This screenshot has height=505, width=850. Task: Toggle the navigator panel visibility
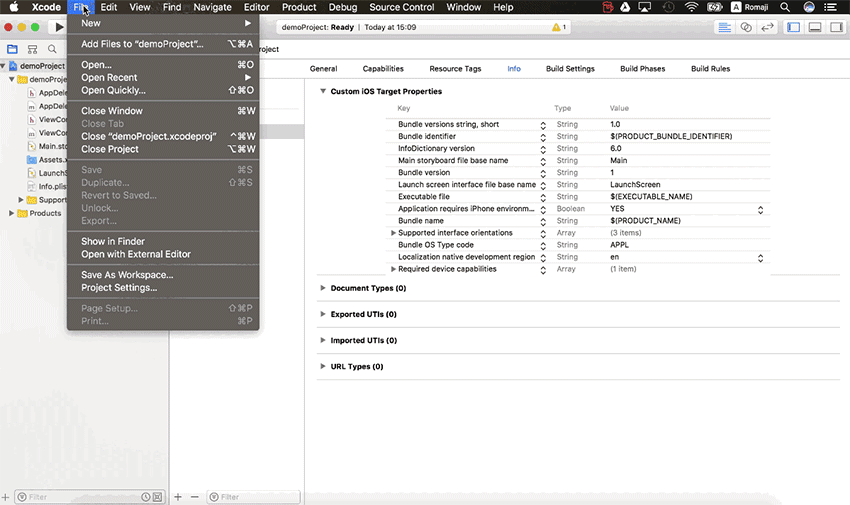(x=794, y=27)
